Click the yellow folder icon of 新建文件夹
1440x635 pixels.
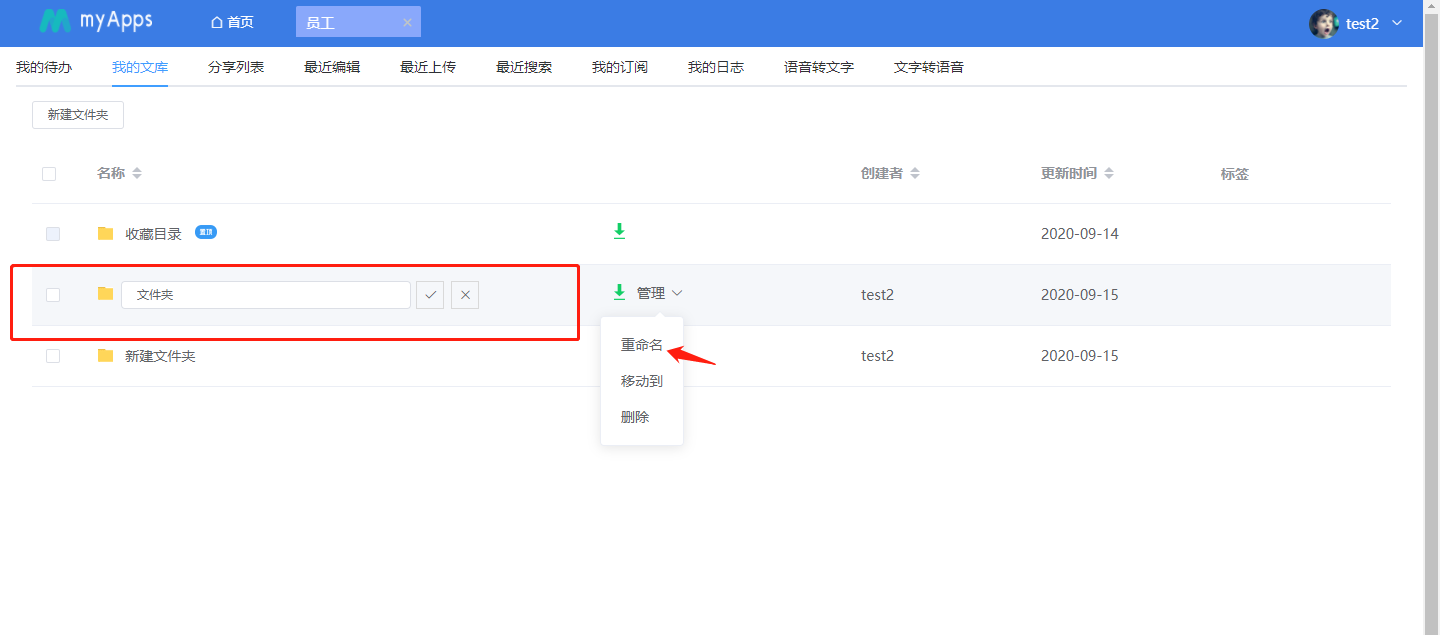point(105,355)
